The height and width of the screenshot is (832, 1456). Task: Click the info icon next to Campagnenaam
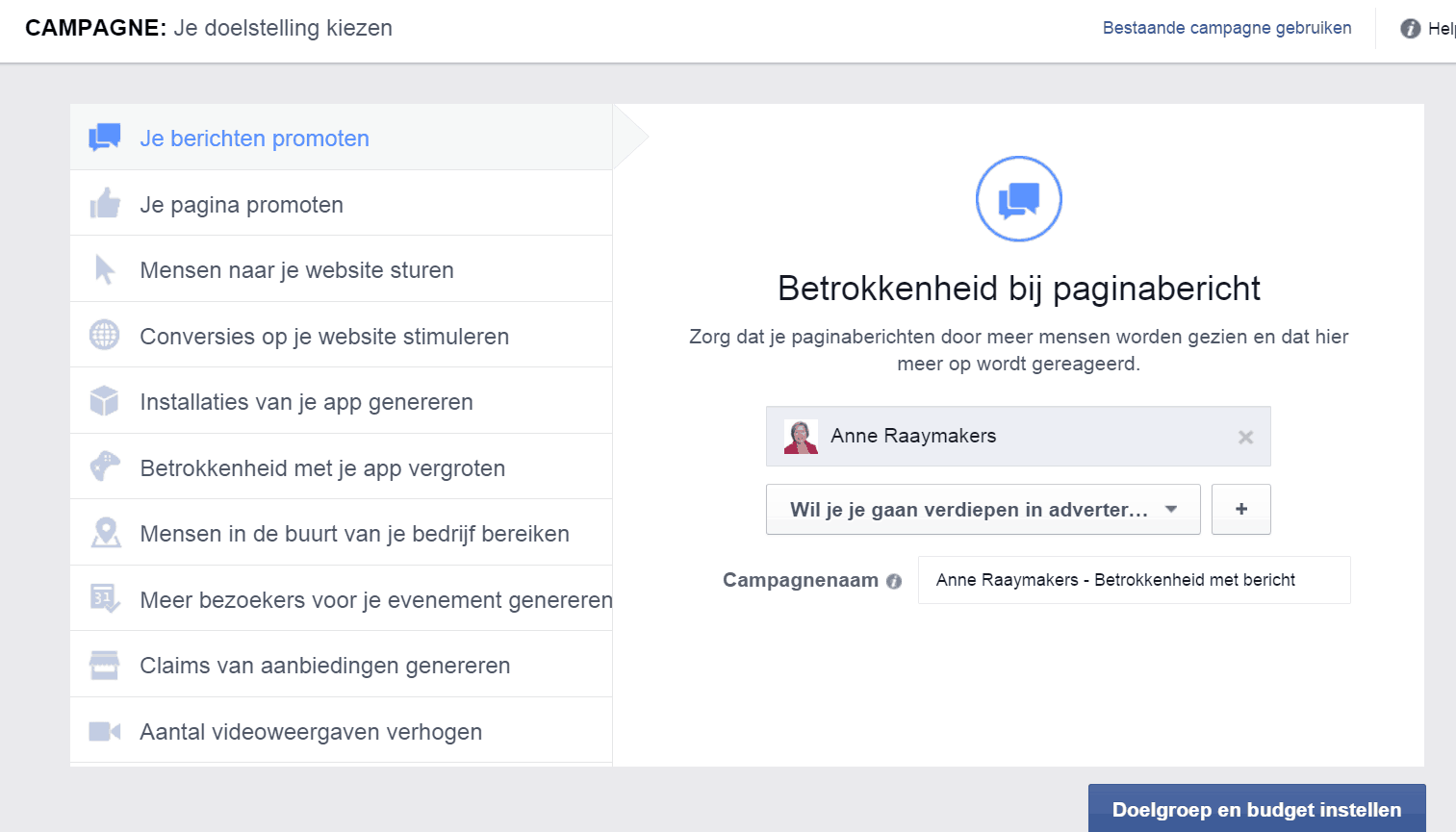[894, 581]
